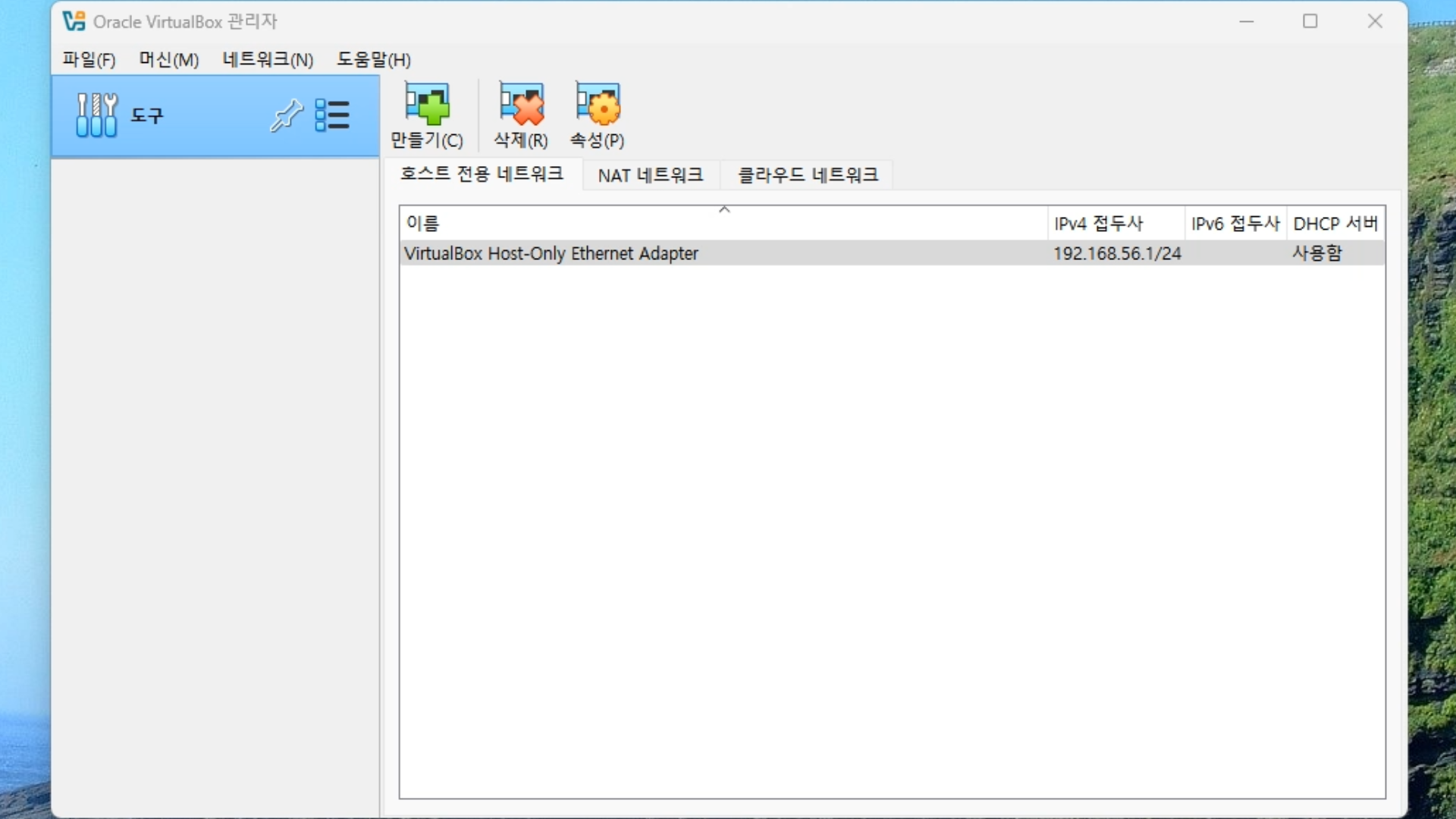
Task: Maximize the VirtualBox manager window
Action: [1310, 21]
